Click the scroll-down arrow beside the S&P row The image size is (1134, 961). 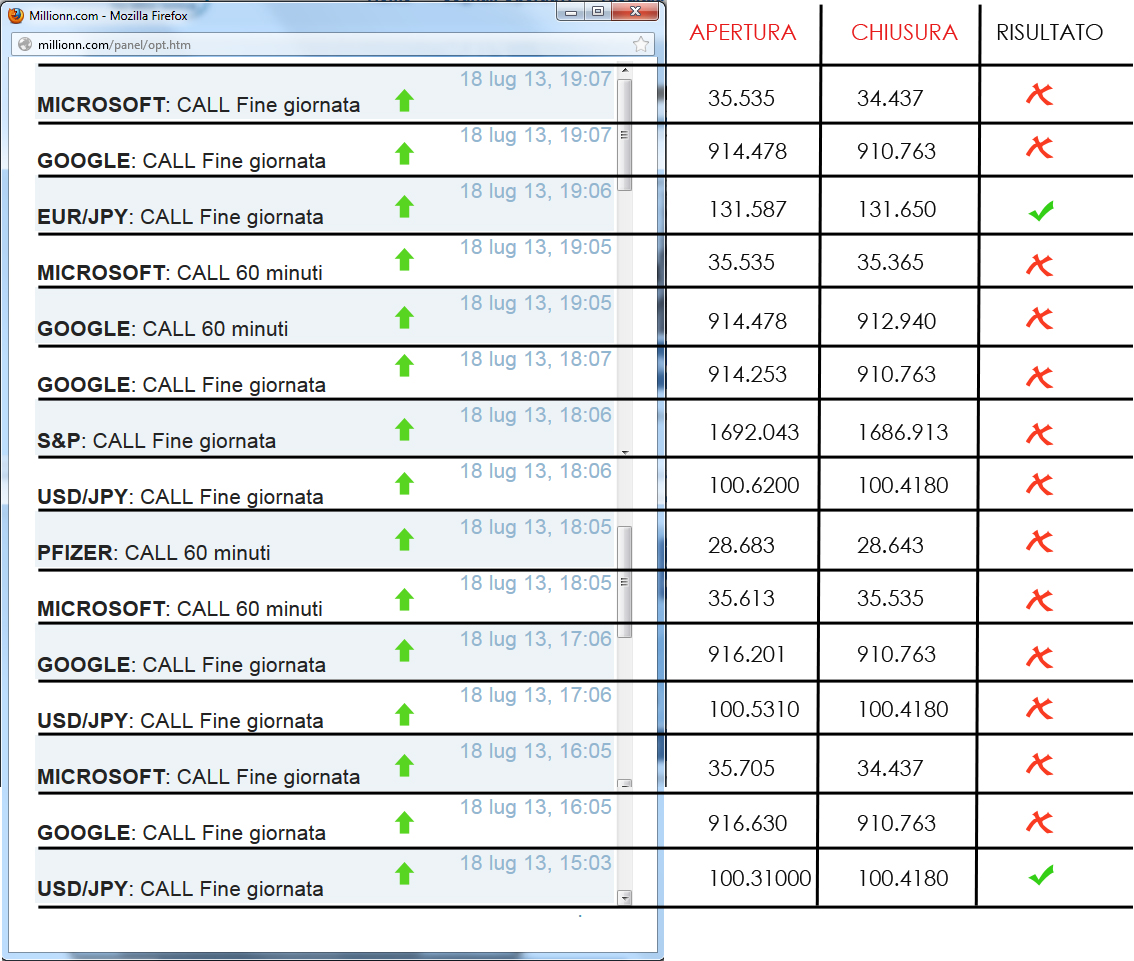pos(625,452)
